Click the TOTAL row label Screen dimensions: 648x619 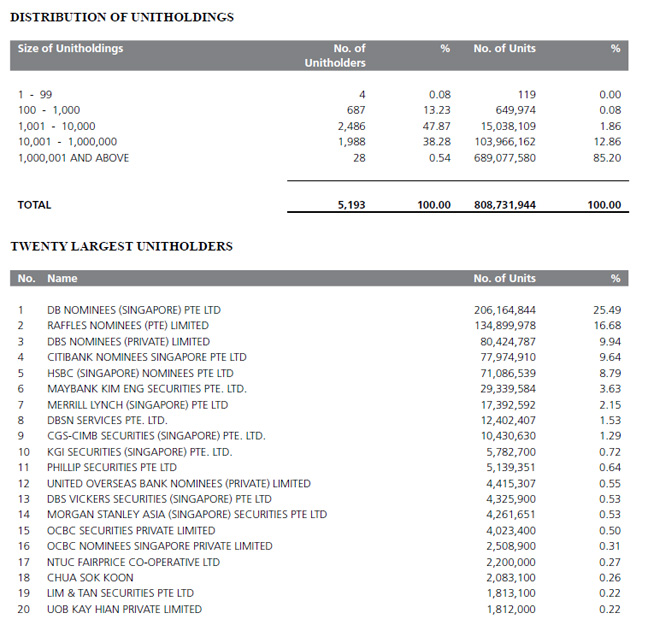[34, 205]
